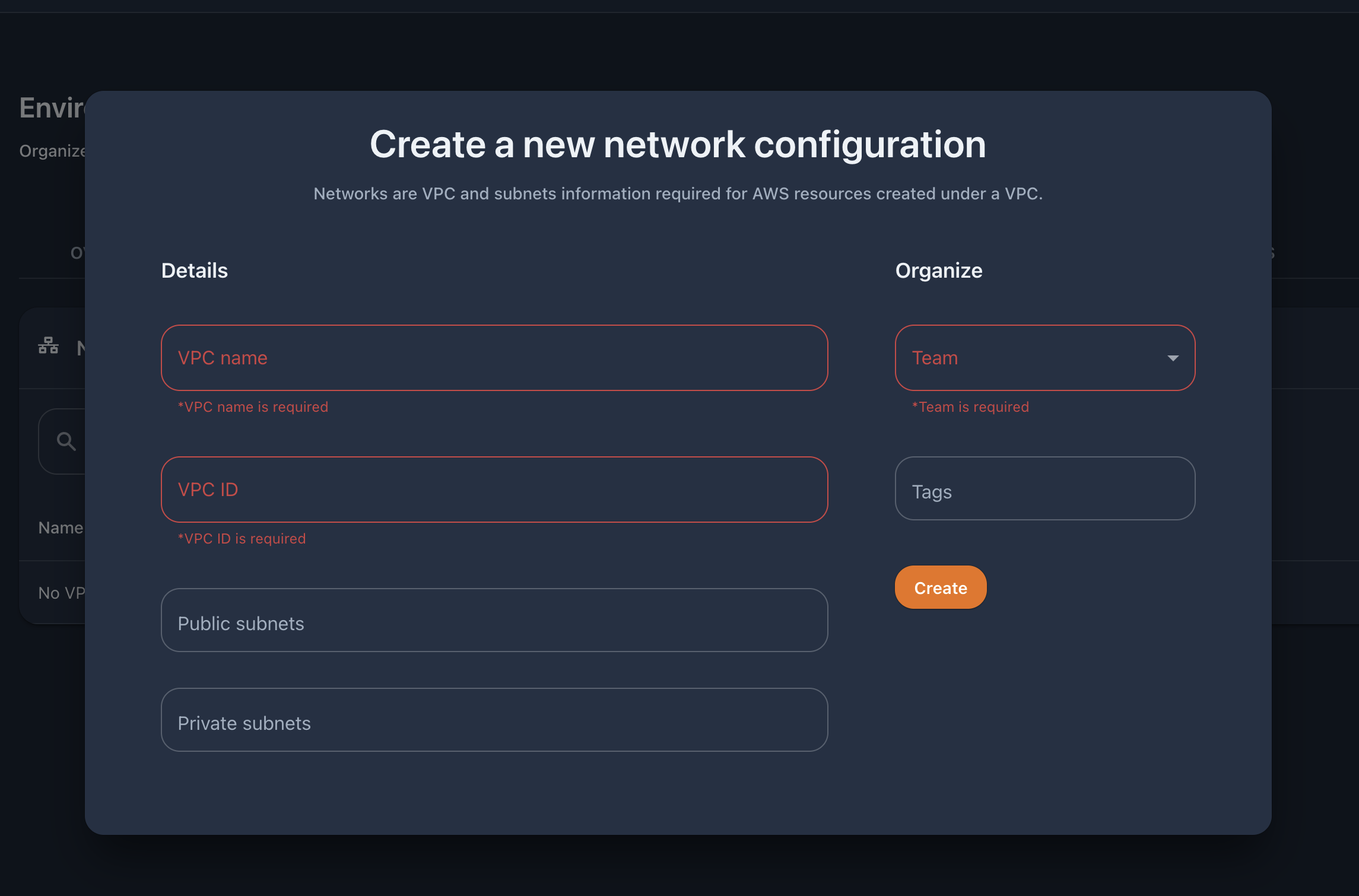Select the Public subnets field

[494, 620]
